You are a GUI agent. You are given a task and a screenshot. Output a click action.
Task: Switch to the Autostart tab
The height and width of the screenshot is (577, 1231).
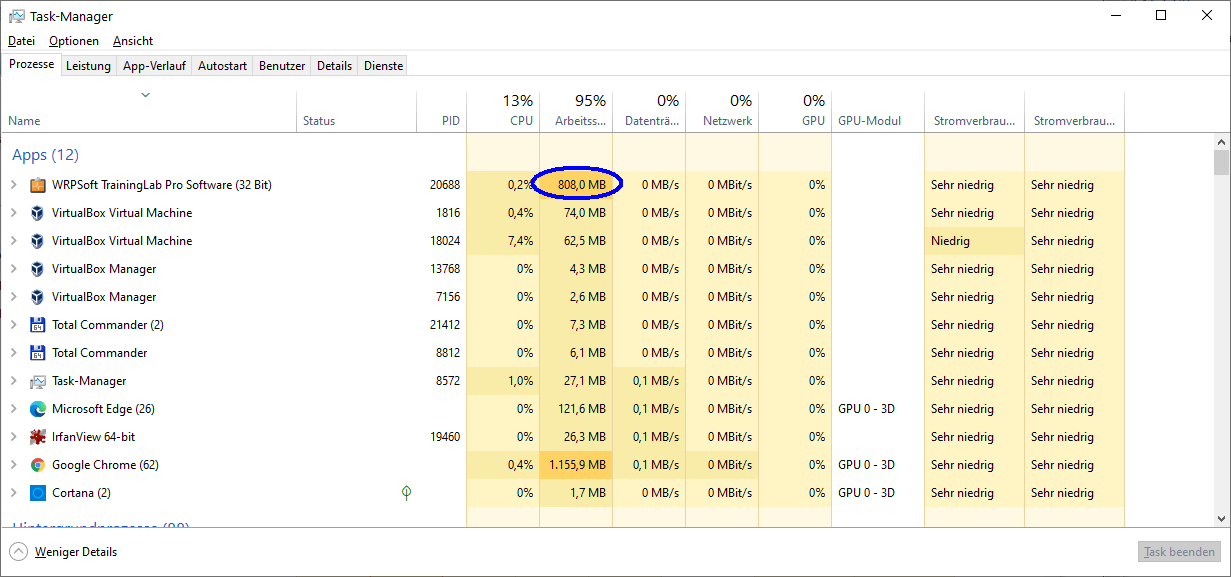[222, 66]
